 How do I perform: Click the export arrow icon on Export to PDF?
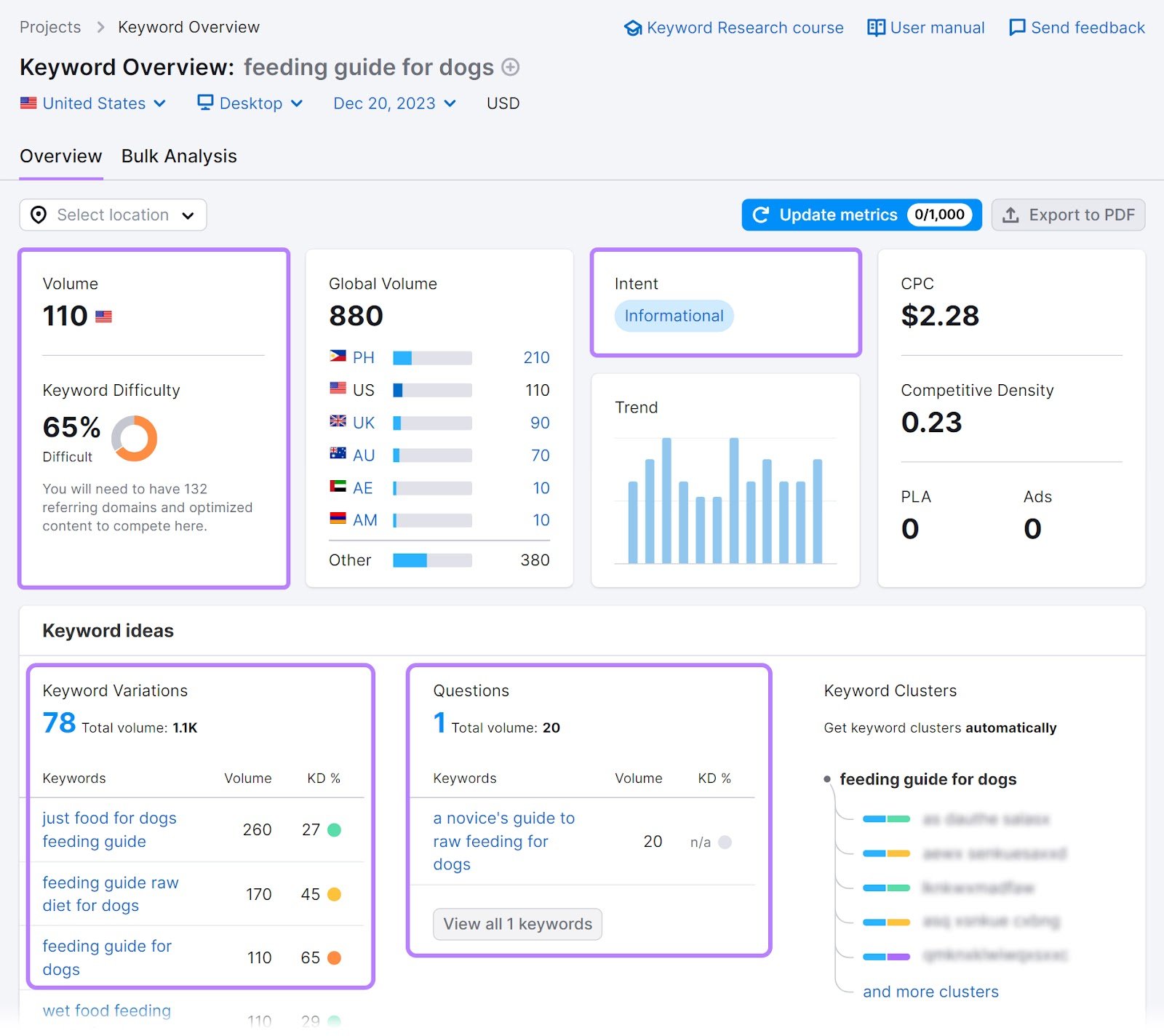pyautogui.click(x=1011, y=215)
